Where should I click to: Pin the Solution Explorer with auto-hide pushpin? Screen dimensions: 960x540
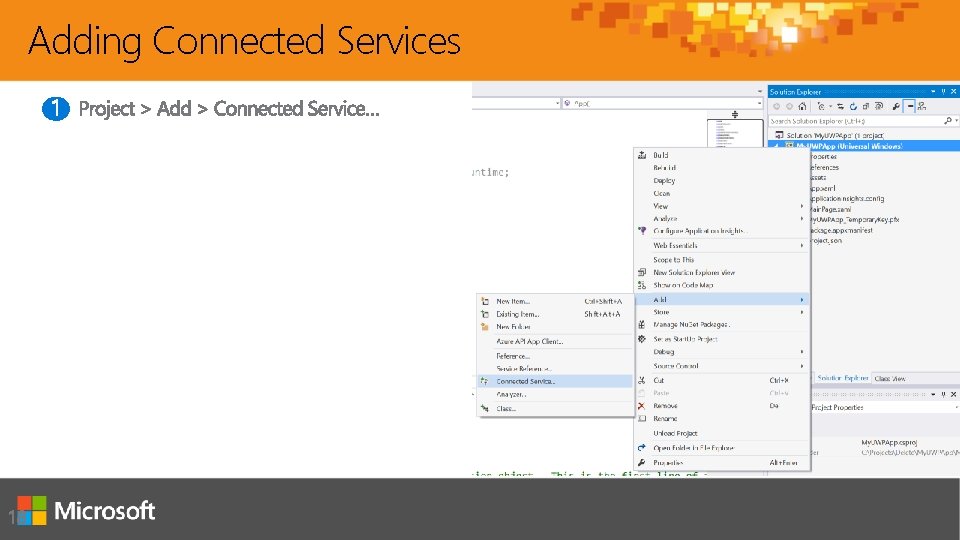[943, 92]
